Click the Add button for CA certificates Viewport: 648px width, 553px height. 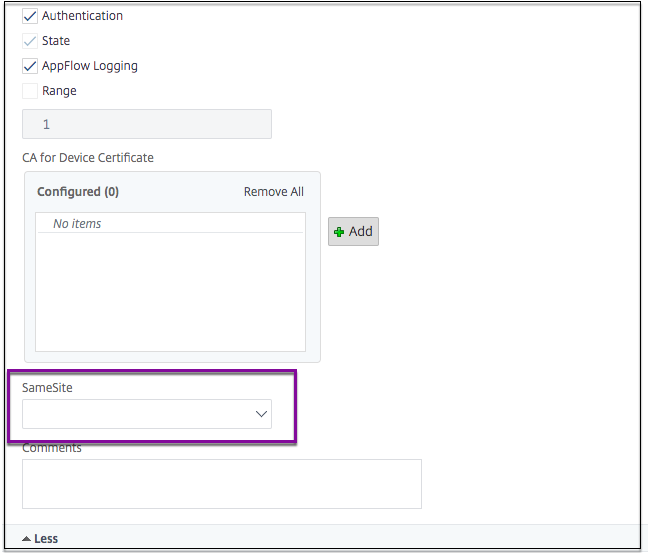pyautogui.click(x=353, y=231)
